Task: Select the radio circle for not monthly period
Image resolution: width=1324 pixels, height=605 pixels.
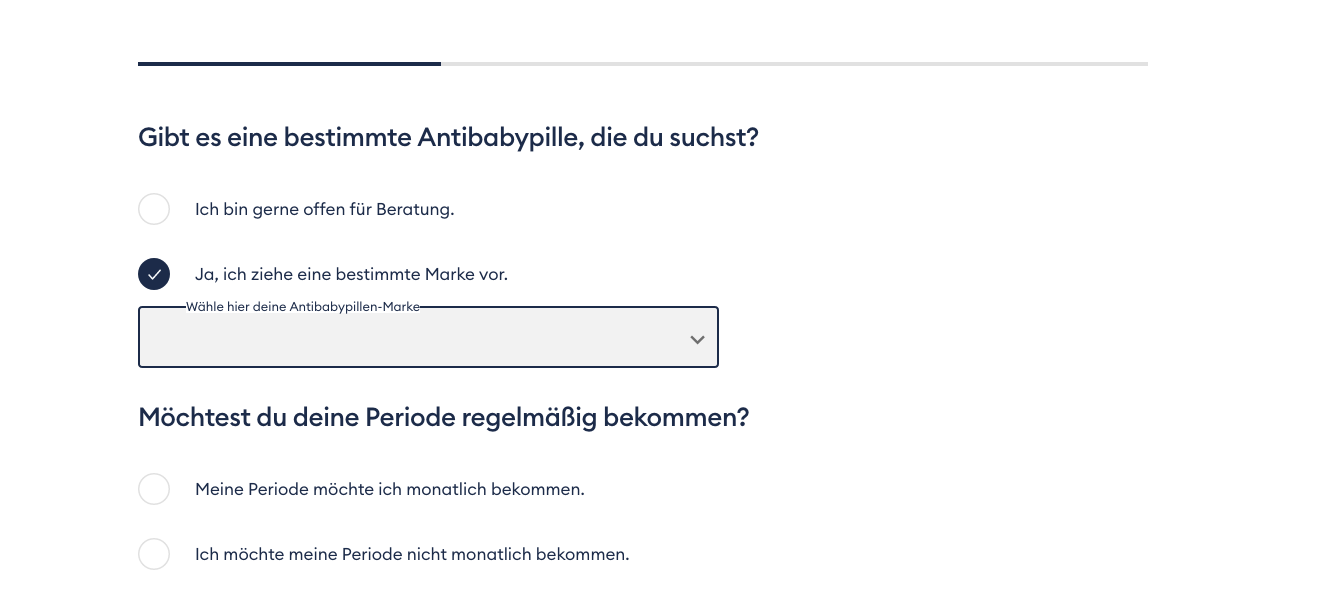Action: 154,554
